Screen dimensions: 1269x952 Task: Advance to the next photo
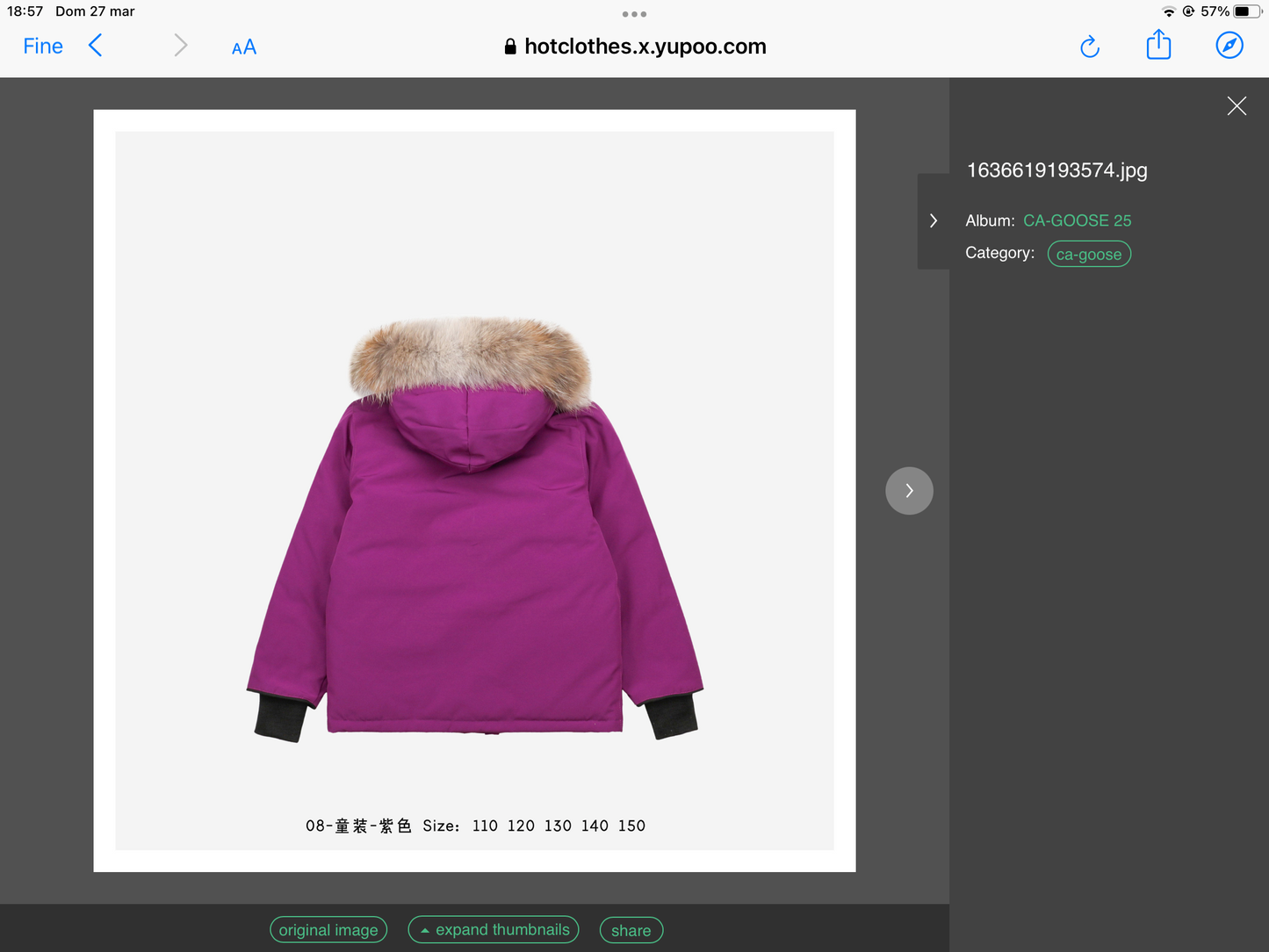coord(909,490)
